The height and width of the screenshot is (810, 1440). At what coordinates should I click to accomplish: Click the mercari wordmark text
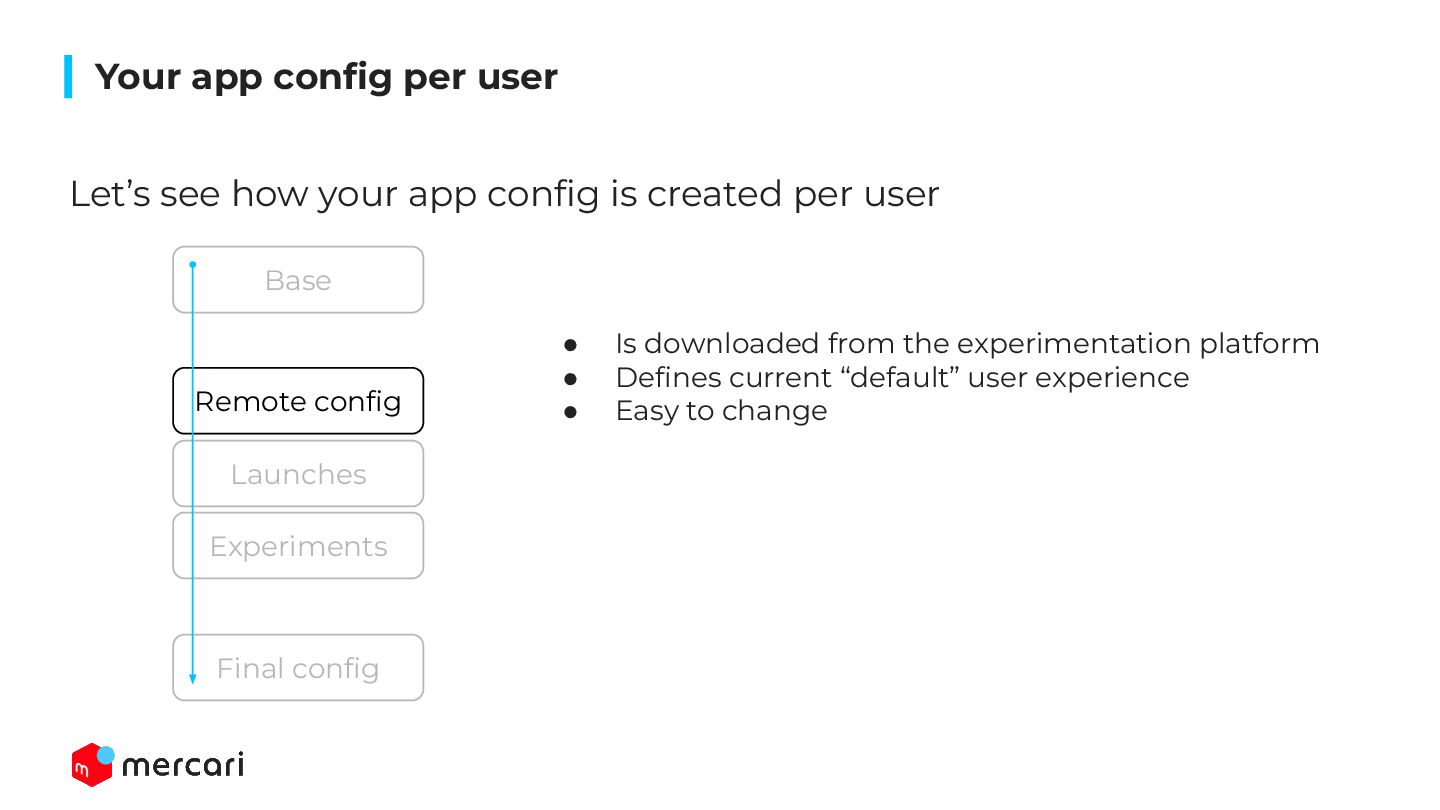coord(183,766)
